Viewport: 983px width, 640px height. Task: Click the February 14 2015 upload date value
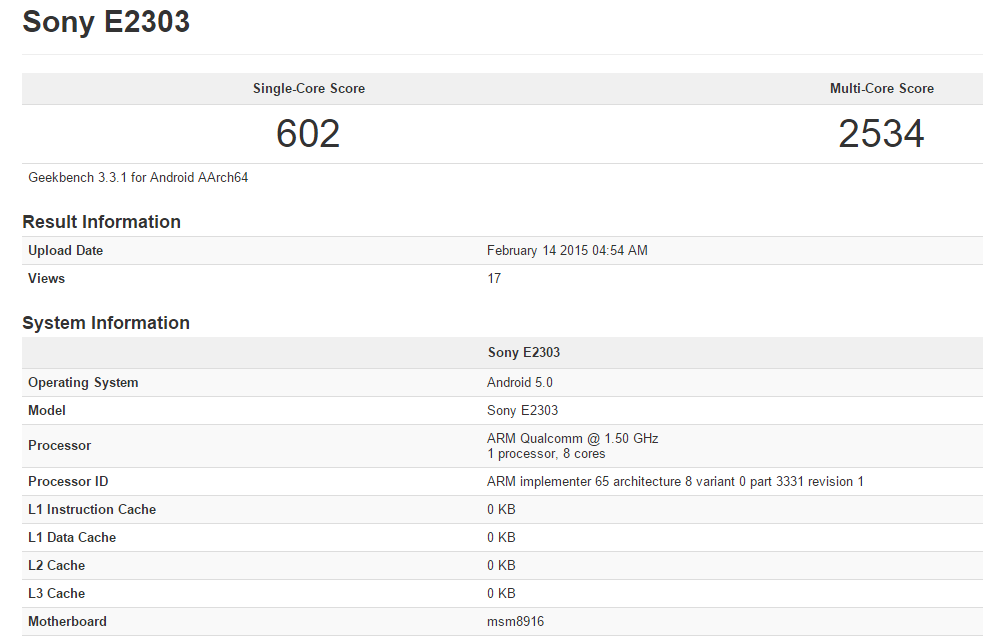[x=567, y=251]
